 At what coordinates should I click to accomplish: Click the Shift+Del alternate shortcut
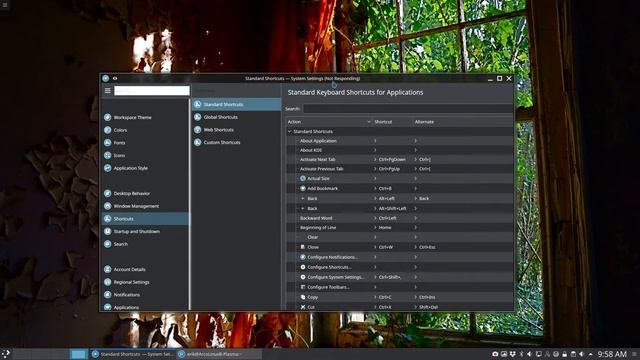tap(428, 307)
